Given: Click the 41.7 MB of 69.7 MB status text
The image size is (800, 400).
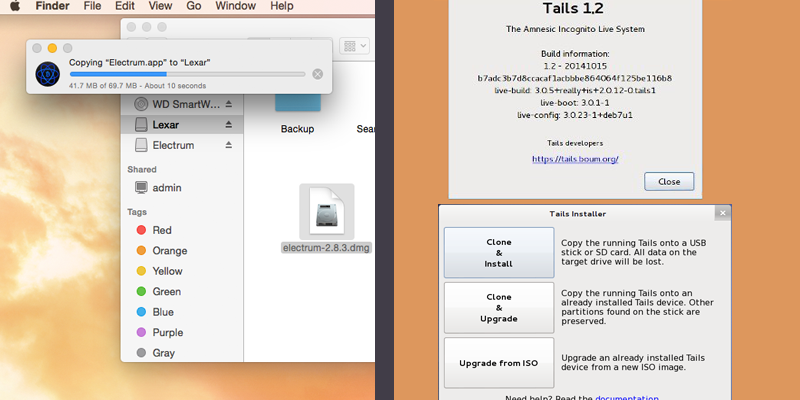Looking at the screenshot, I should (138, 86).
